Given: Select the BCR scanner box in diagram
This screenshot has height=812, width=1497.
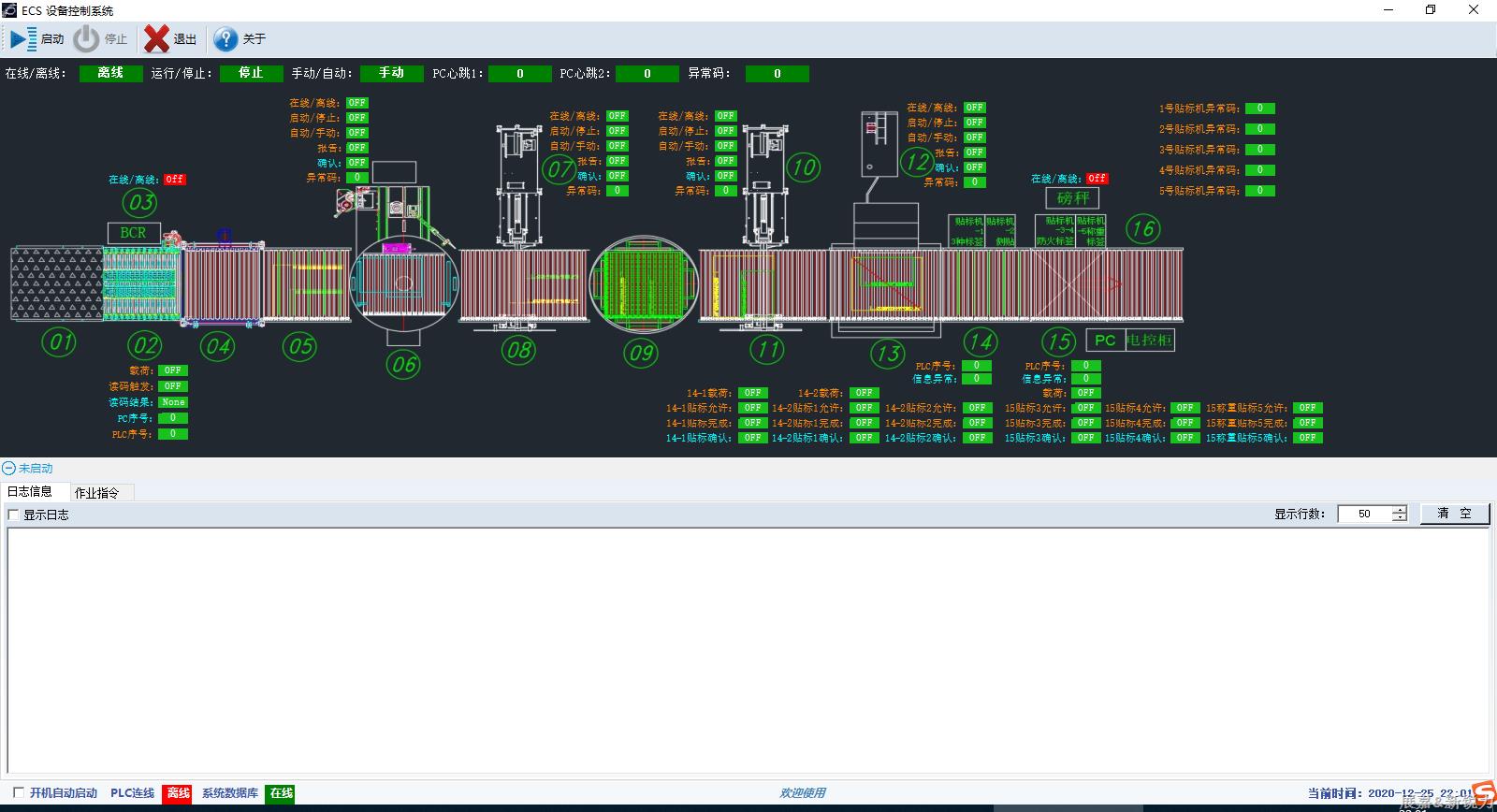Looking at the screenshot, I should [133, 232].
